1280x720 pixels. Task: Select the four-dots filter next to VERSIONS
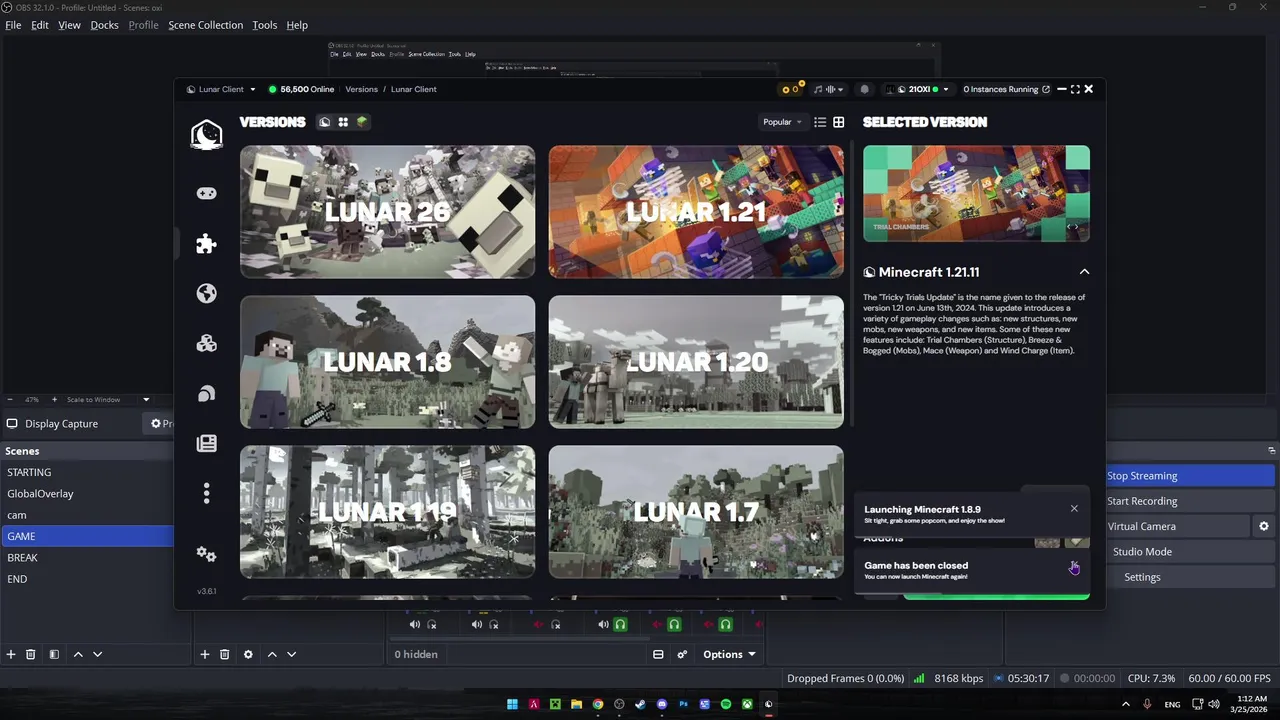tap(343, 122)
